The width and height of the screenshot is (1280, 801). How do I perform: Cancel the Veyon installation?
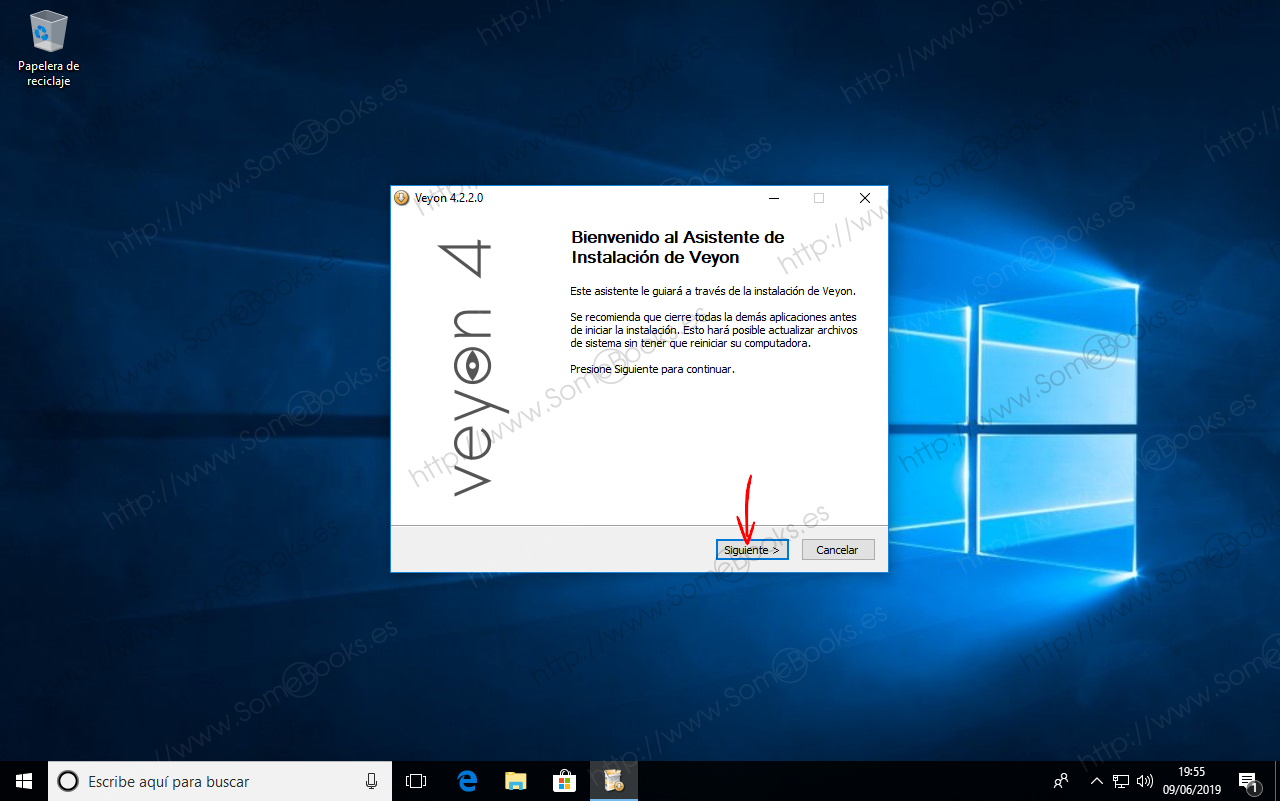[838, 549]
